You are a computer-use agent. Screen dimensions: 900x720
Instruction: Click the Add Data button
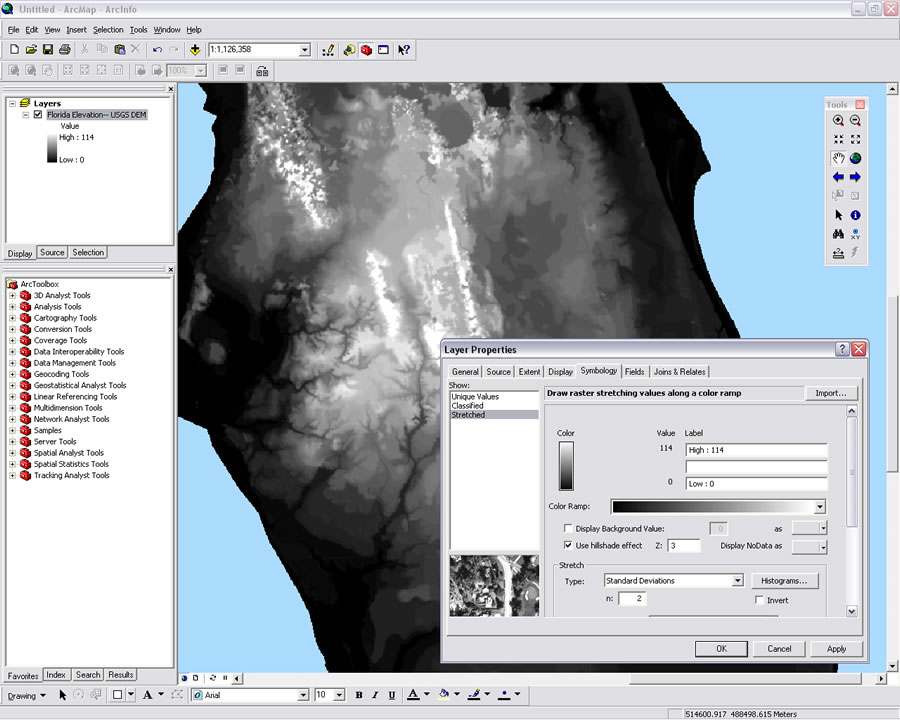194,49
